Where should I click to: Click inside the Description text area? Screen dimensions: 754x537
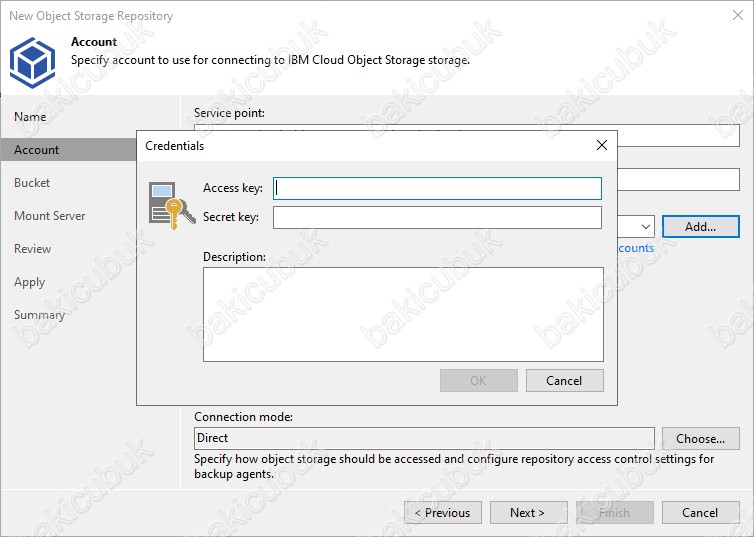coord(403,314)
